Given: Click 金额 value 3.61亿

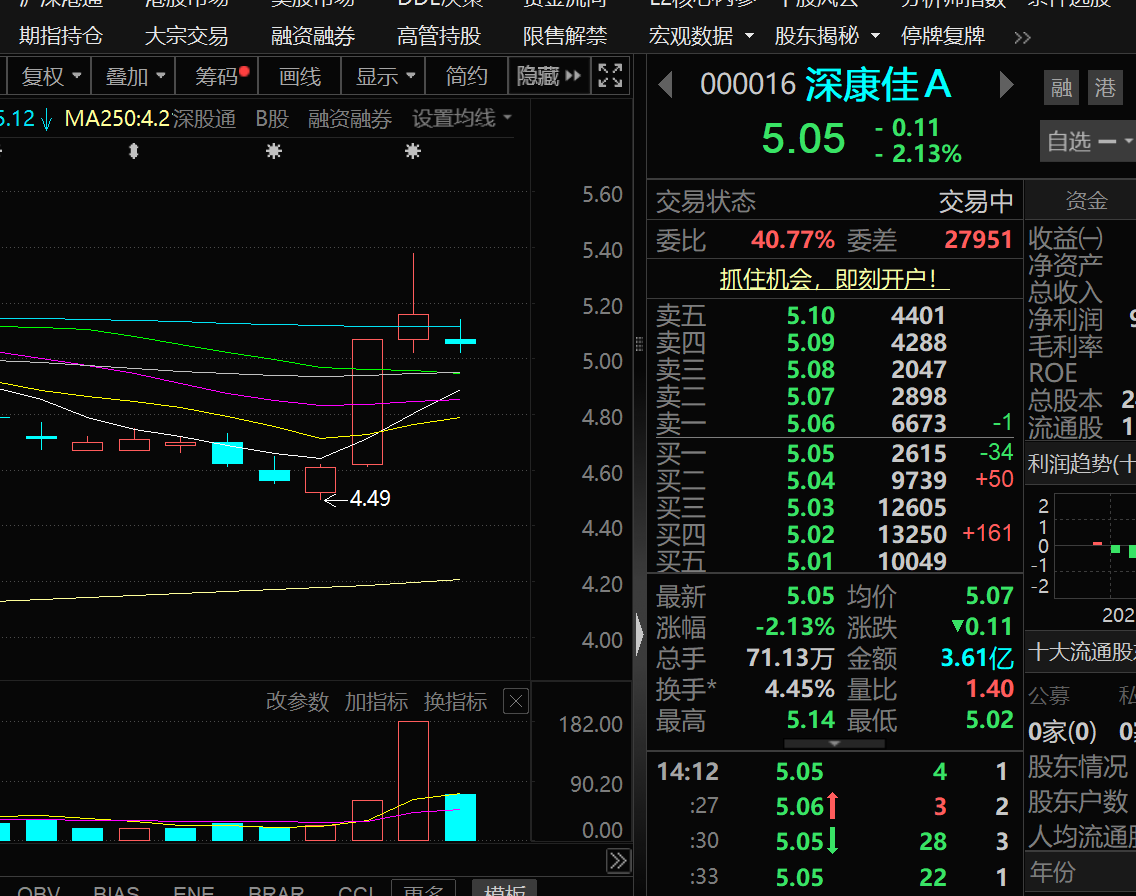Looking at the screenshot, I should click(x=976, y=658).
